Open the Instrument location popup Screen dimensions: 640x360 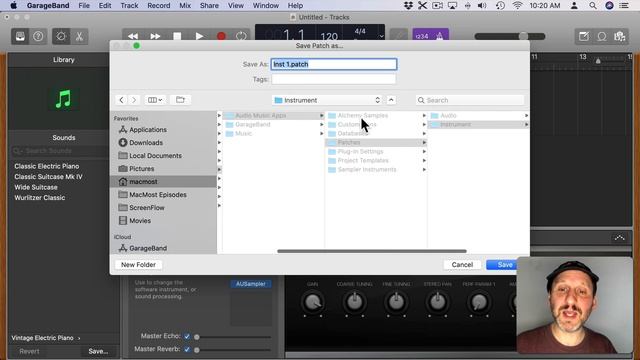click(327, 100)
